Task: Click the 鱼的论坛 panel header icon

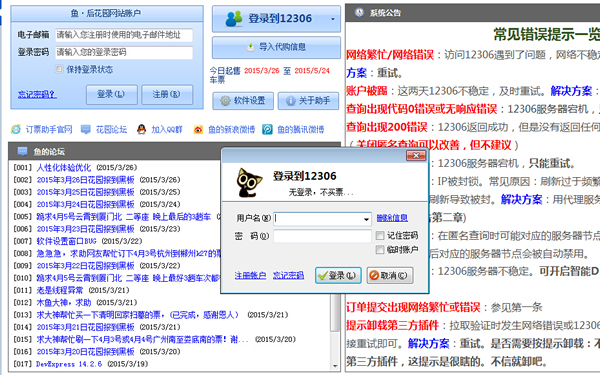Action: point(22,151)
